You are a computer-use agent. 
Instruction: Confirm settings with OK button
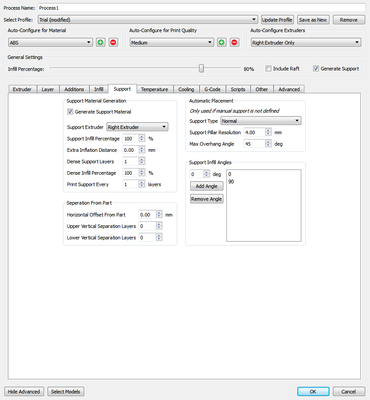[313, 391]
